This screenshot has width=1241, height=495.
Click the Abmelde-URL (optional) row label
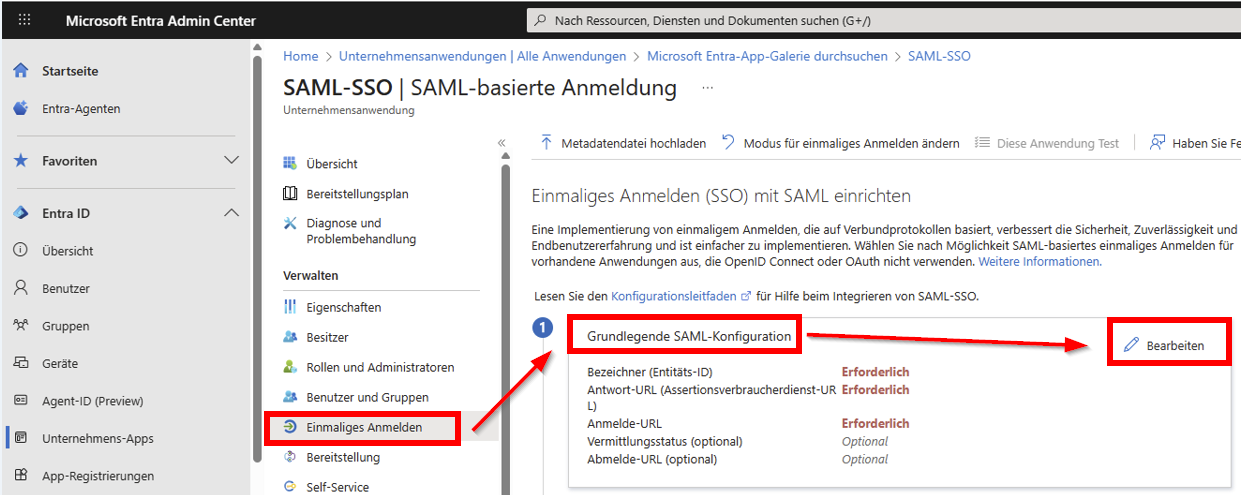pos(652,459)
